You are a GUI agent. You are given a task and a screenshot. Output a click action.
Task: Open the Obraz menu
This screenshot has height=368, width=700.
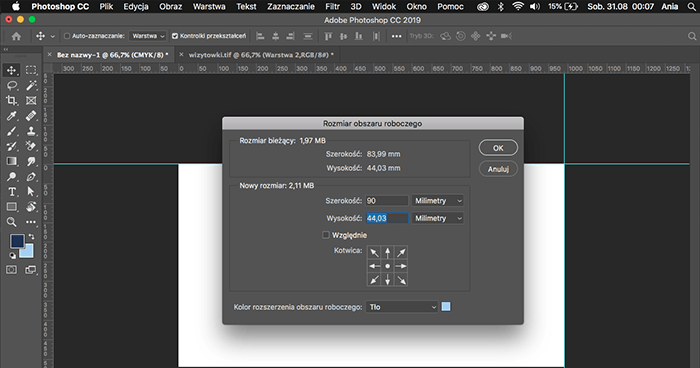click(171, 7)
